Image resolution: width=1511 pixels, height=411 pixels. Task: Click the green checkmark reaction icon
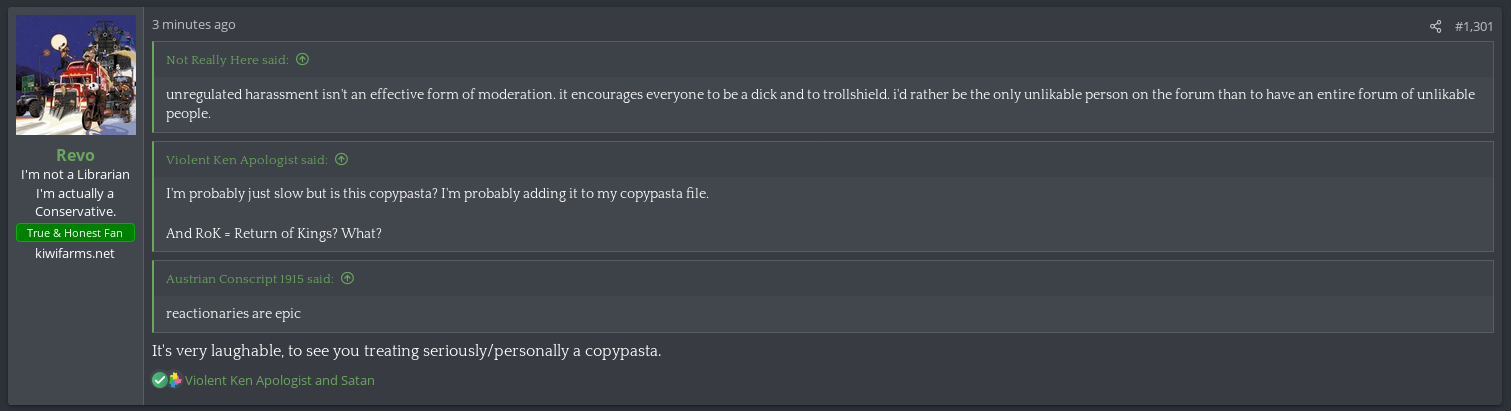pos(159,380)
